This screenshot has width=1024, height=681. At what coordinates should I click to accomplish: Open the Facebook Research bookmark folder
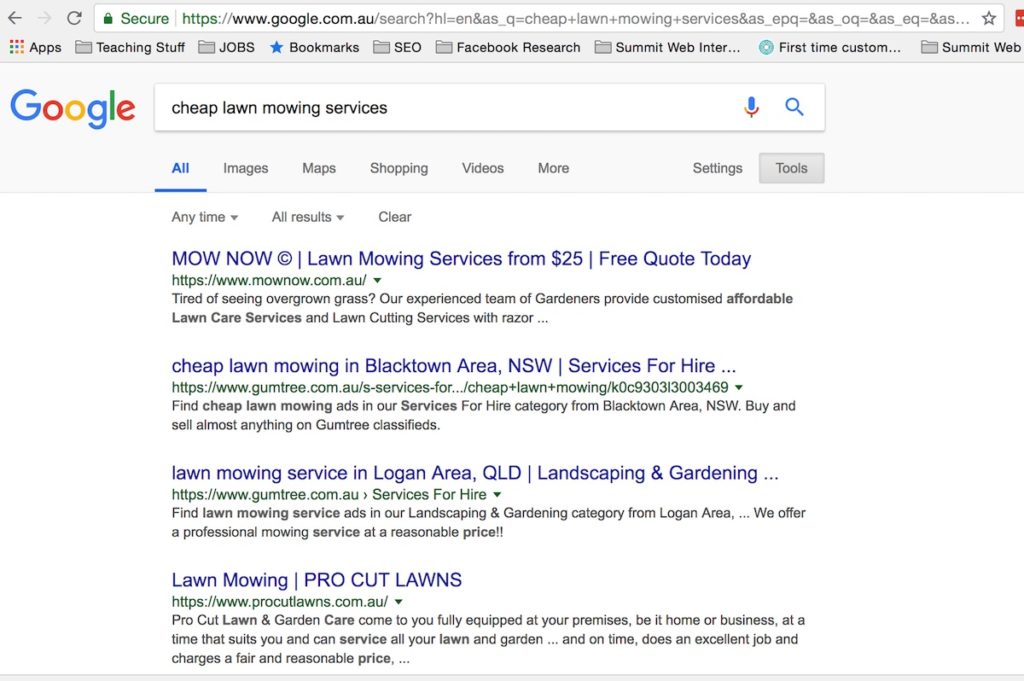tap(507, 47)
